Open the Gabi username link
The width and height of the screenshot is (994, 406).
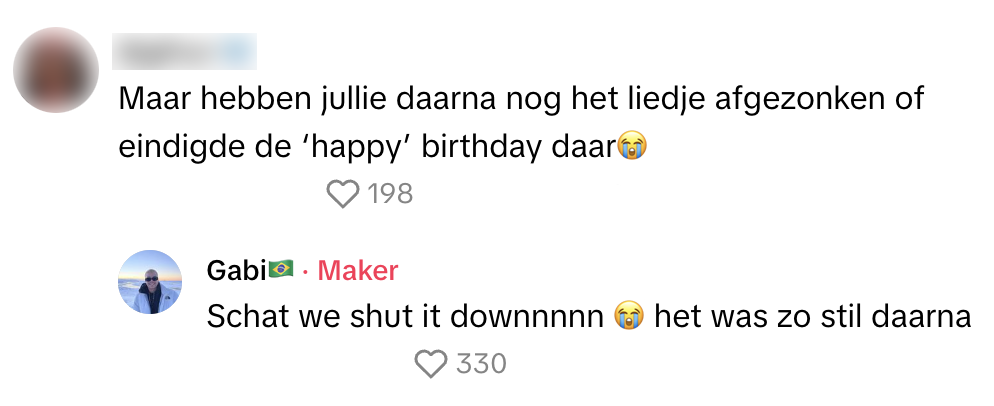(x=236, y=270)
